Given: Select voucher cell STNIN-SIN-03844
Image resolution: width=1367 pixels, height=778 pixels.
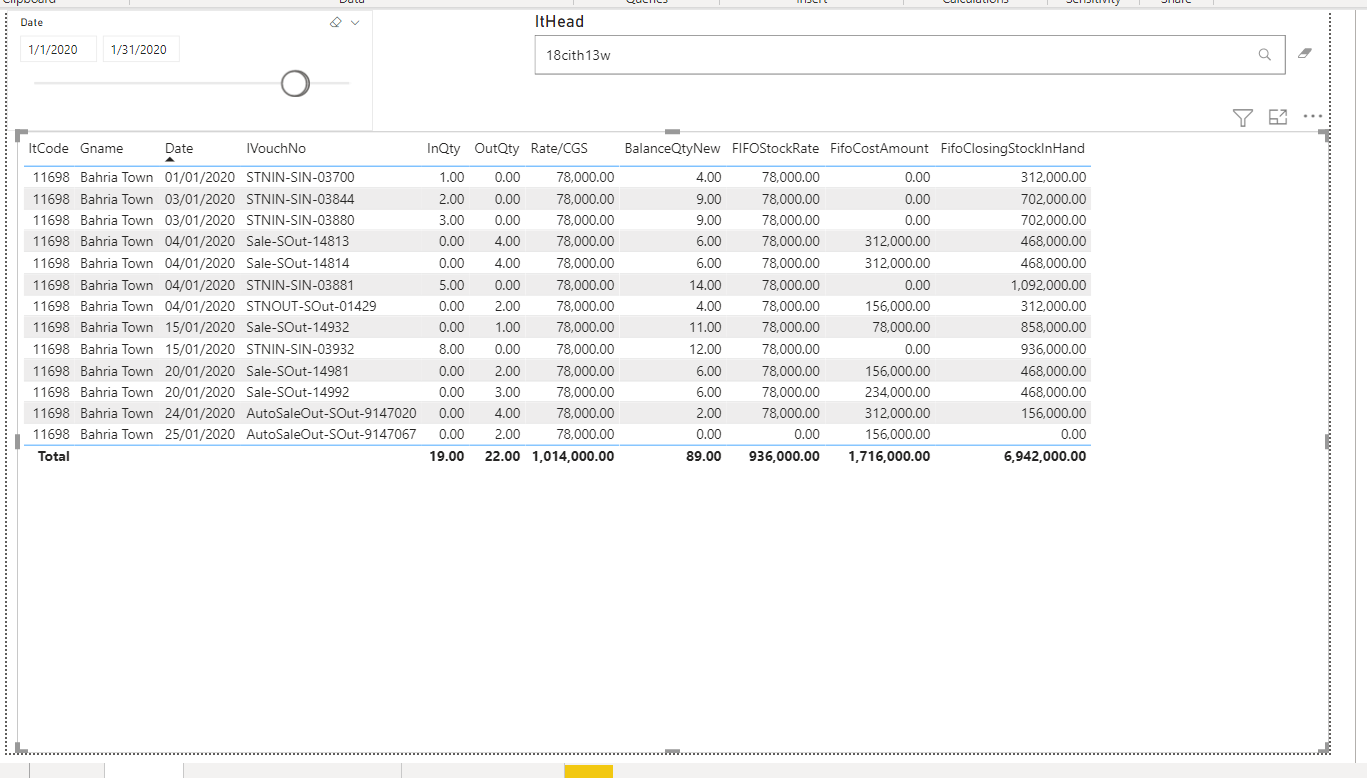Looking at the screenshot, I should (x=300, y=199).
